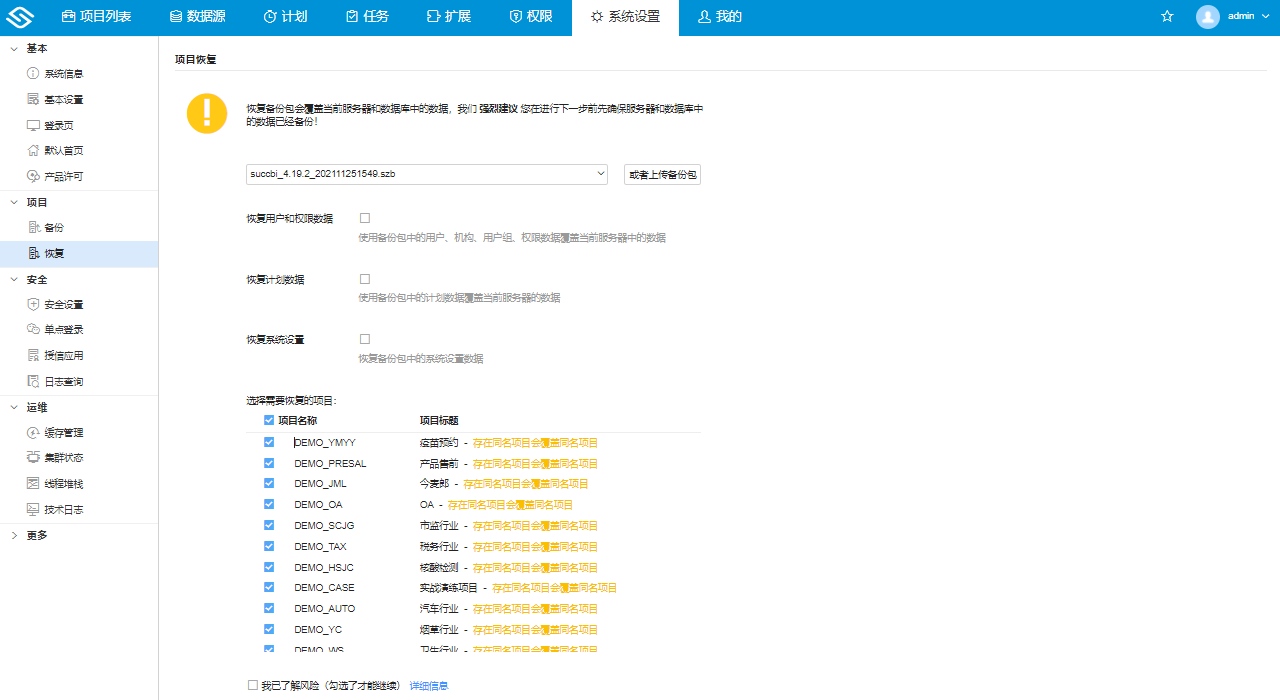Click the star favorite icon in the header
The height and width of the screenshot is (700, 1280).
pos(1167,16)
